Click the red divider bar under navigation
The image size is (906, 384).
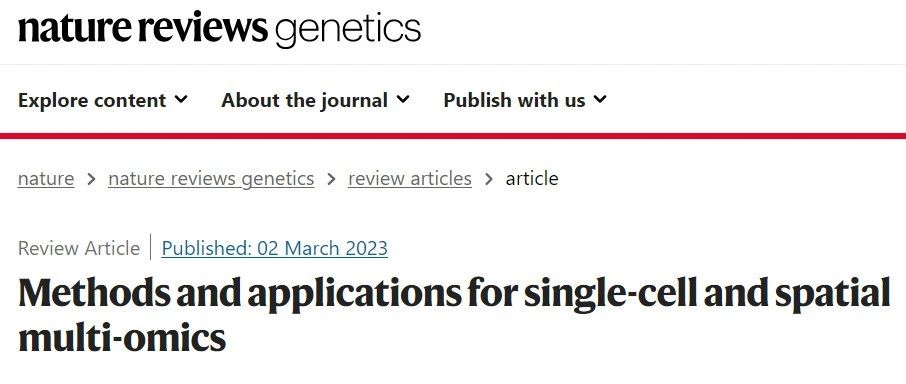(453, 136)
